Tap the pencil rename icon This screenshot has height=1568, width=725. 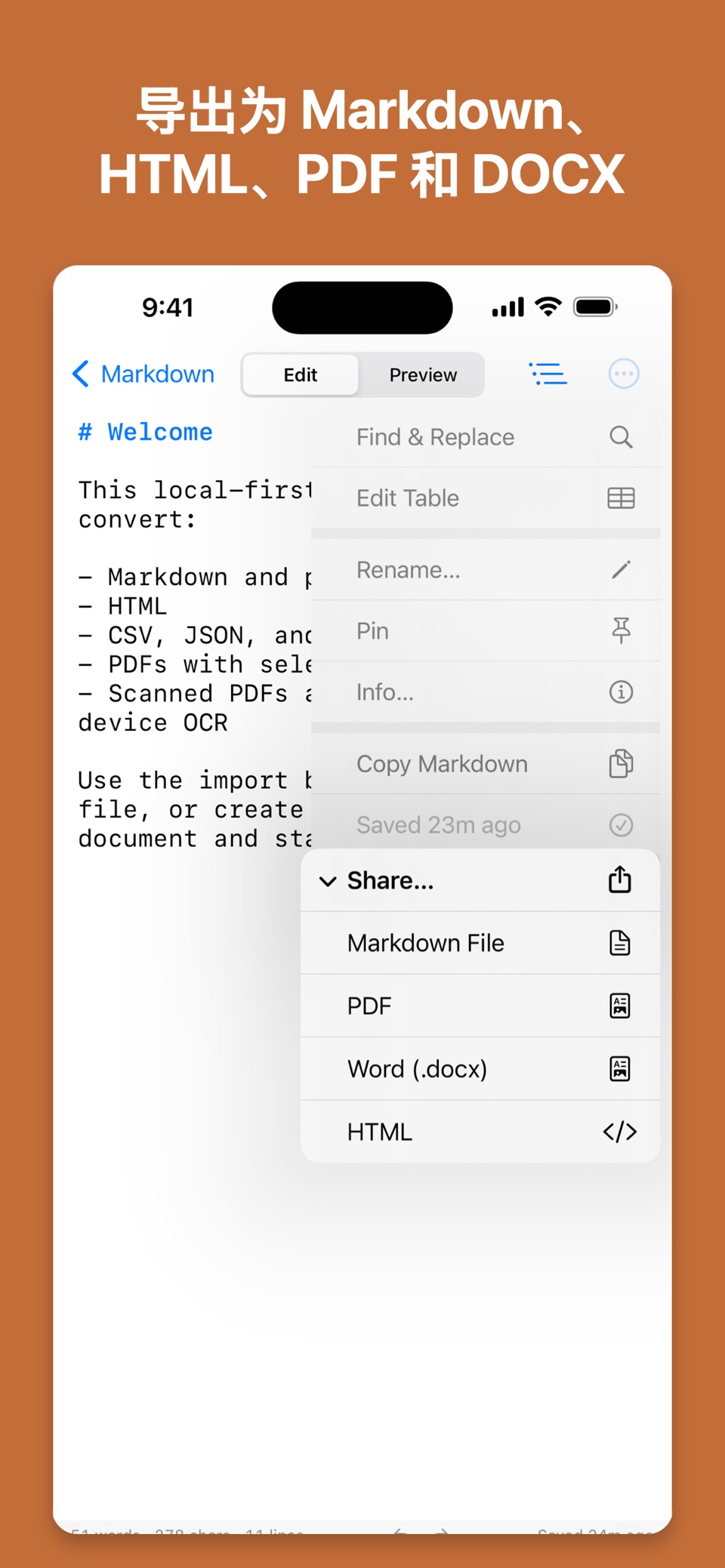[x=621, y=570]
